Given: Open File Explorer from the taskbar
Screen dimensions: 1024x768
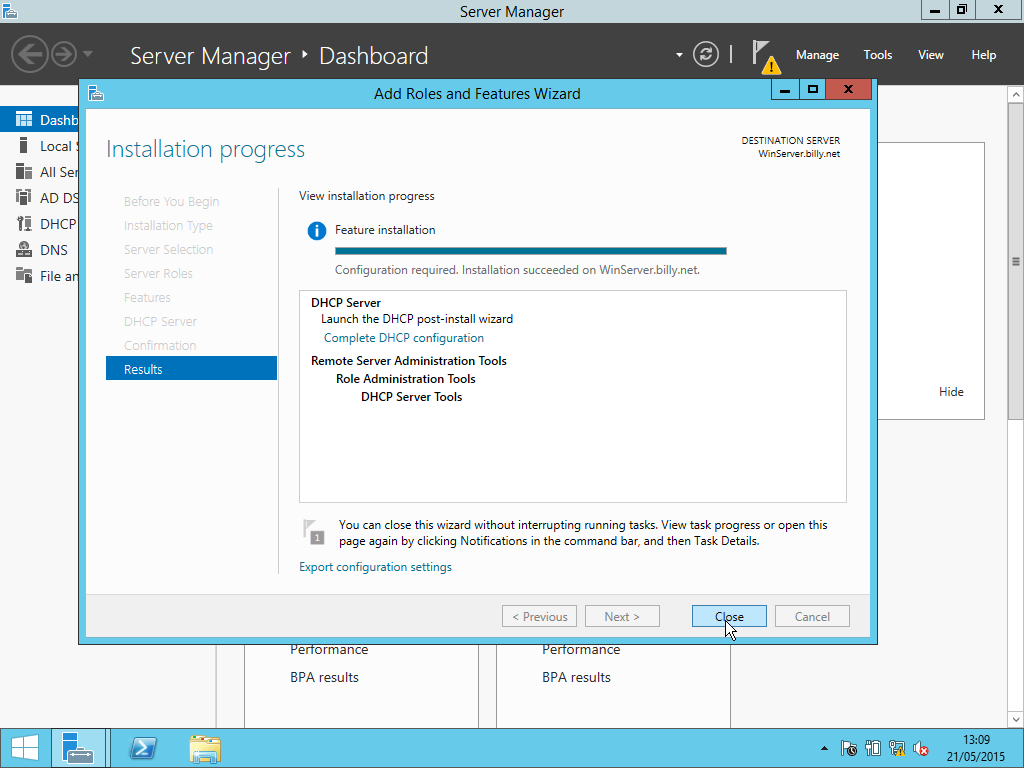Looking at the screenshot, I should (204, 748).
